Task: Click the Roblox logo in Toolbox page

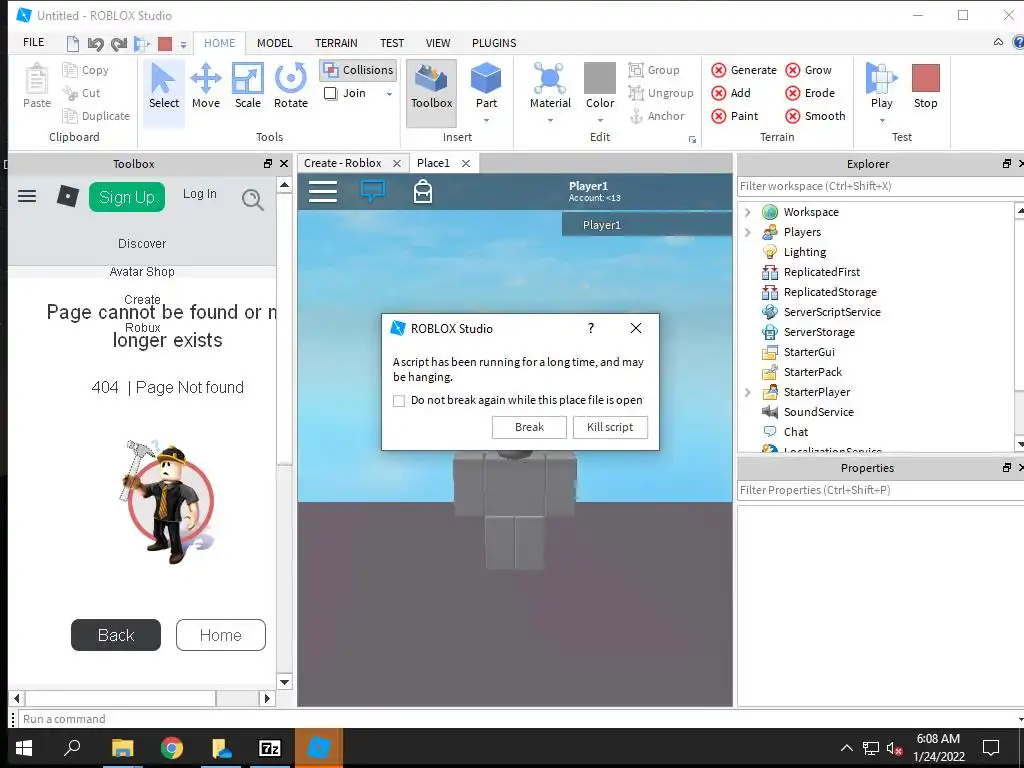Action: click(67, 196)
